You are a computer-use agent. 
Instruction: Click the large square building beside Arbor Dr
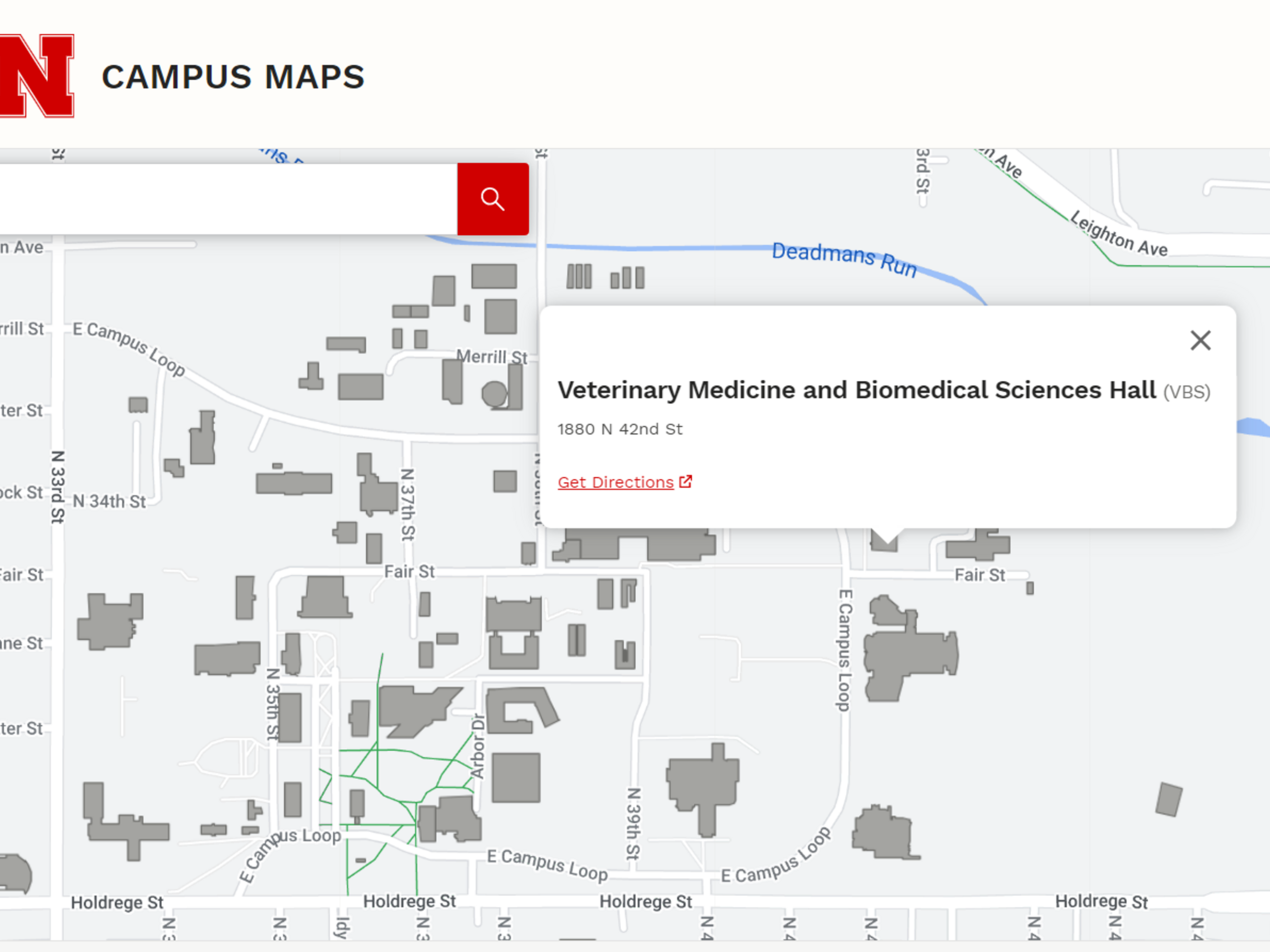pos(516,778)
